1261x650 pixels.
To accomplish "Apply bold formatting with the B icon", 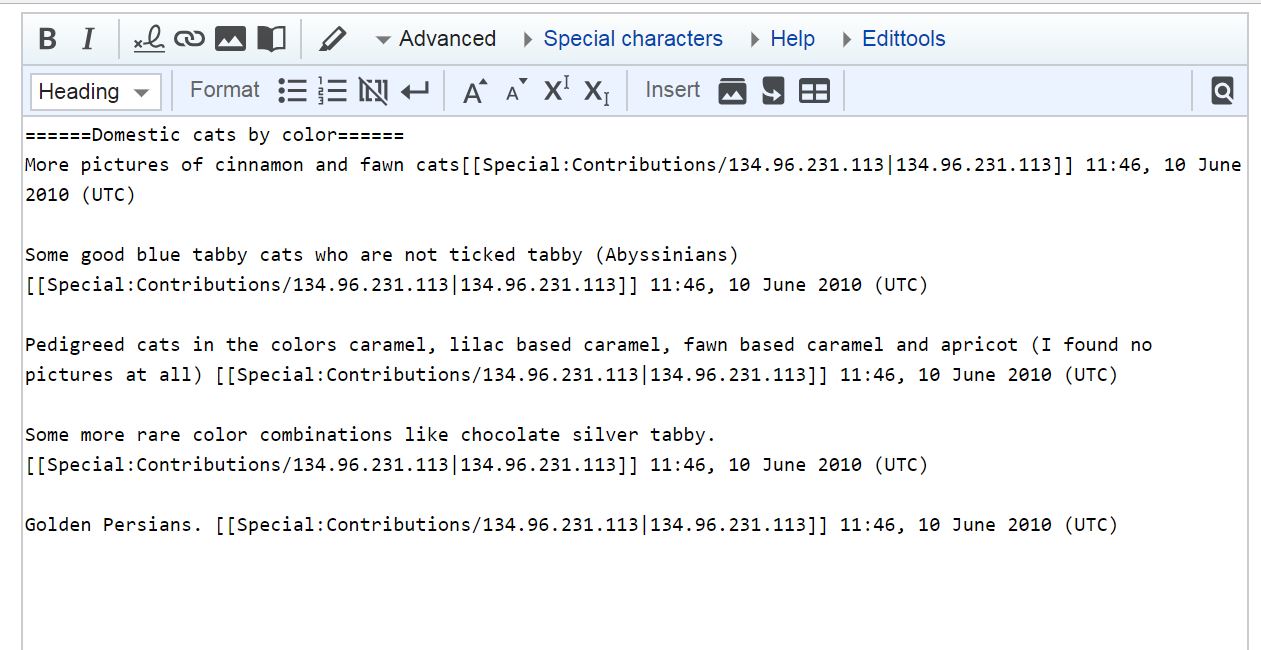I will (x=47, y=39).
